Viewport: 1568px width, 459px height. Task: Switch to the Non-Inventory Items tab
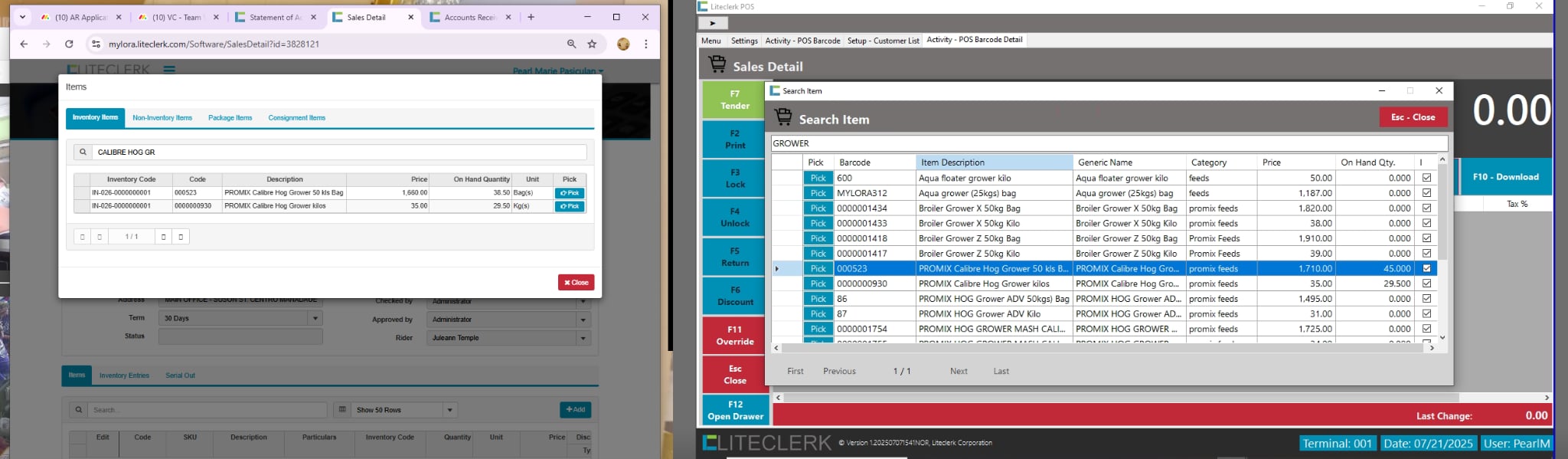(x=162, y=118)
